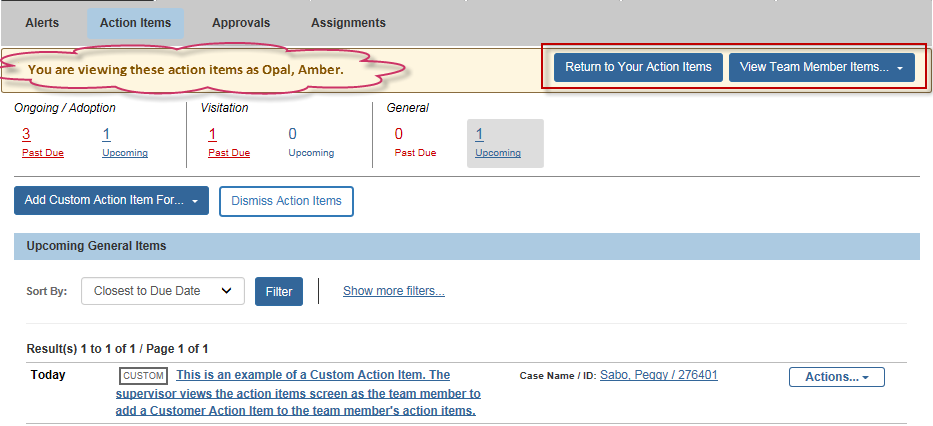
Task: Open the Alerts tab
Action: (42, 23)
